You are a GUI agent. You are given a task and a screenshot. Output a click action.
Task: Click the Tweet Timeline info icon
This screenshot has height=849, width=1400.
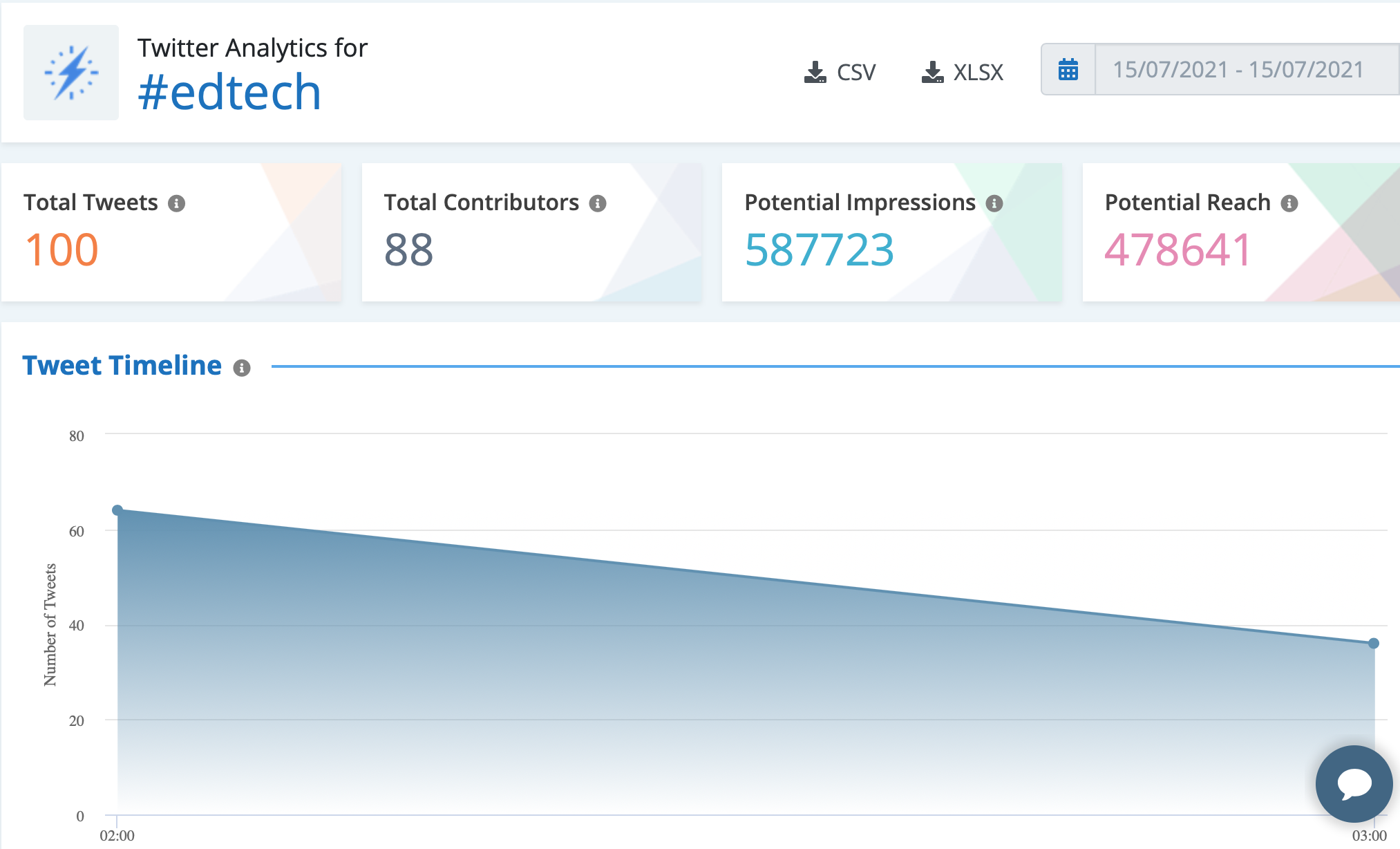tap(241, 368)
